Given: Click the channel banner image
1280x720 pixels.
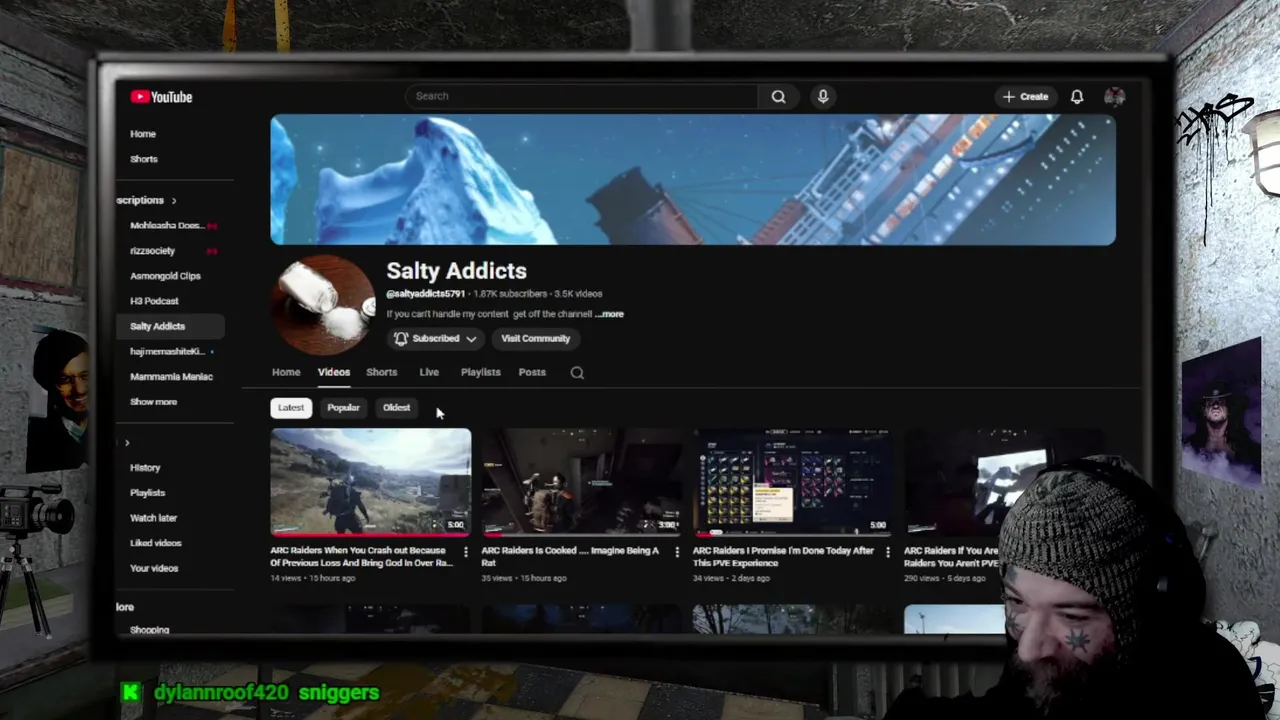Looking at the screenshot, I should (692, 180).
